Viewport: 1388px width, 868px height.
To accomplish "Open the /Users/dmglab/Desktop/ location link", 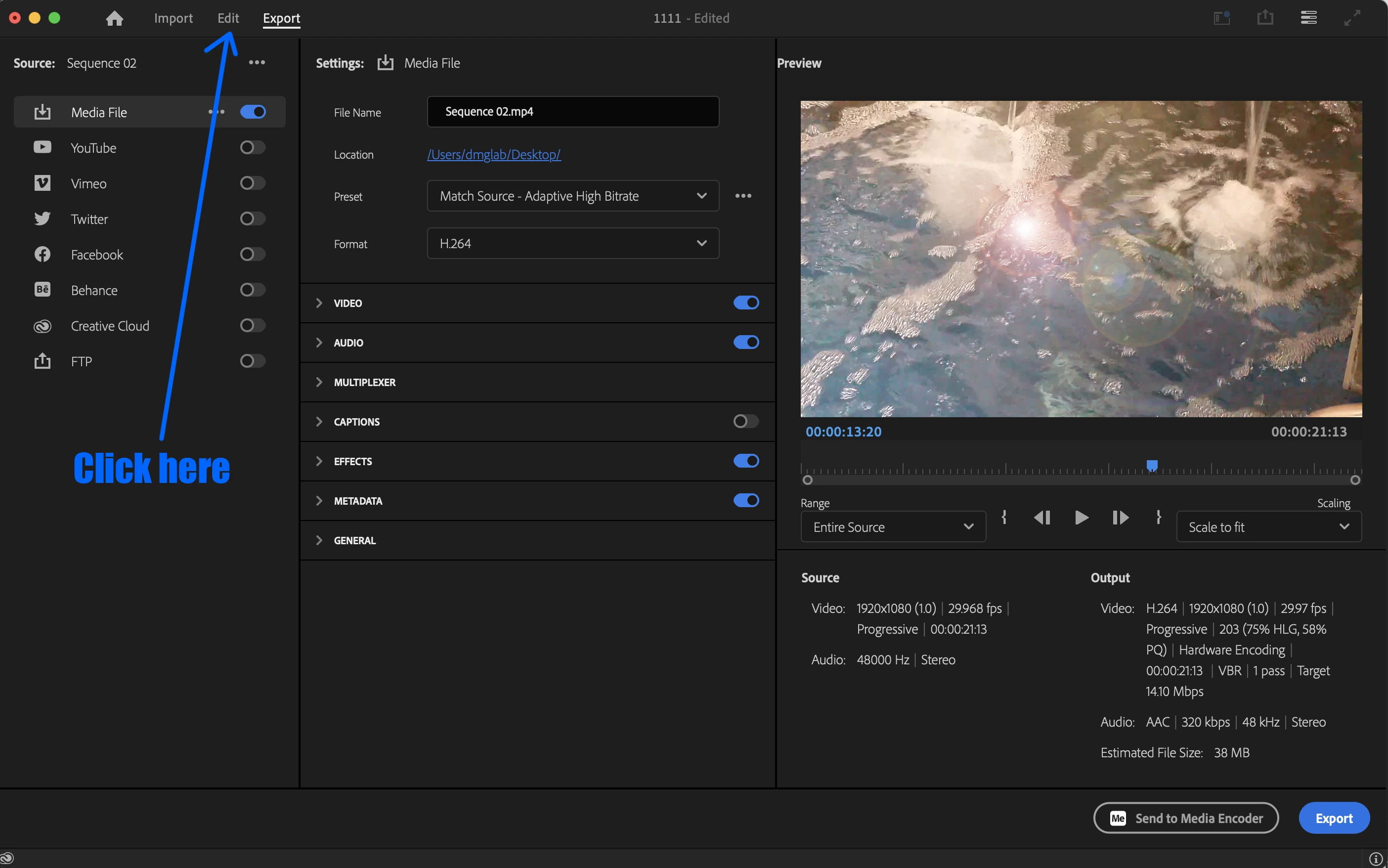I will [x=493, y=154].
